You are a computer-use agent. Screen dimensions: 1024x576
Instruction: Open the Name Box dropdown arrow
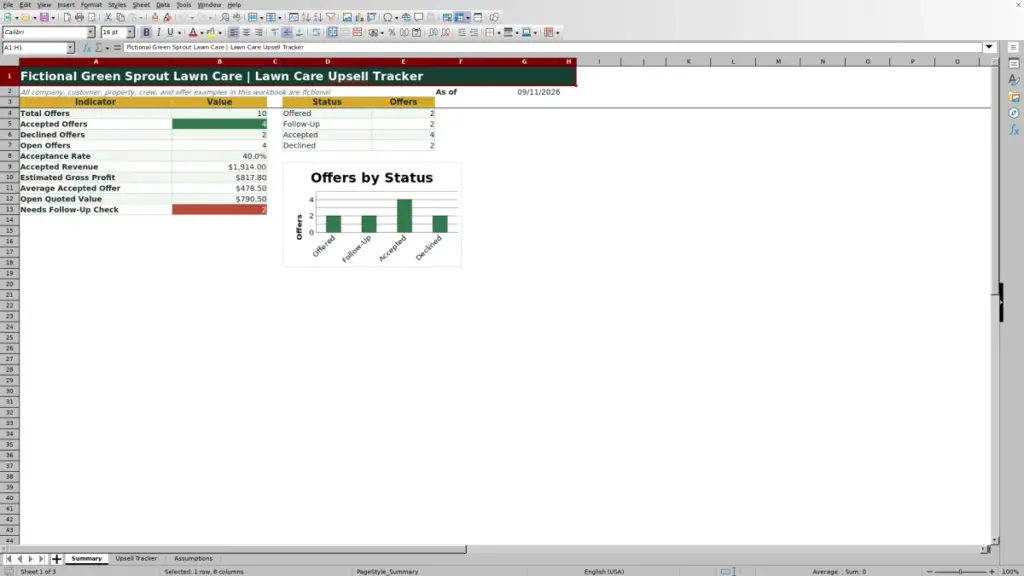[70, 48]
